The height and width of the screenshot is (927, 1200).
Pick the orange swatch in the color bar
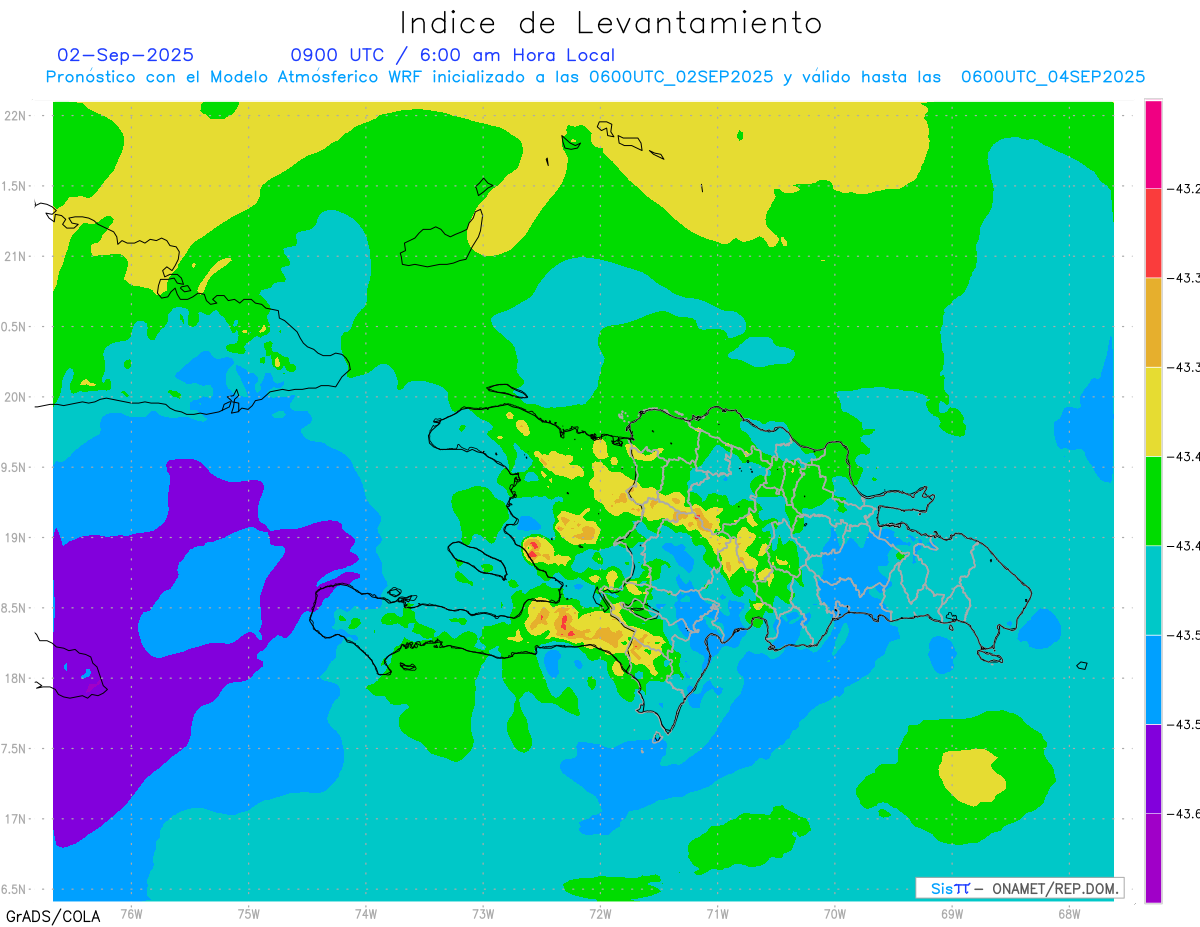click(x=1153, y=322)
